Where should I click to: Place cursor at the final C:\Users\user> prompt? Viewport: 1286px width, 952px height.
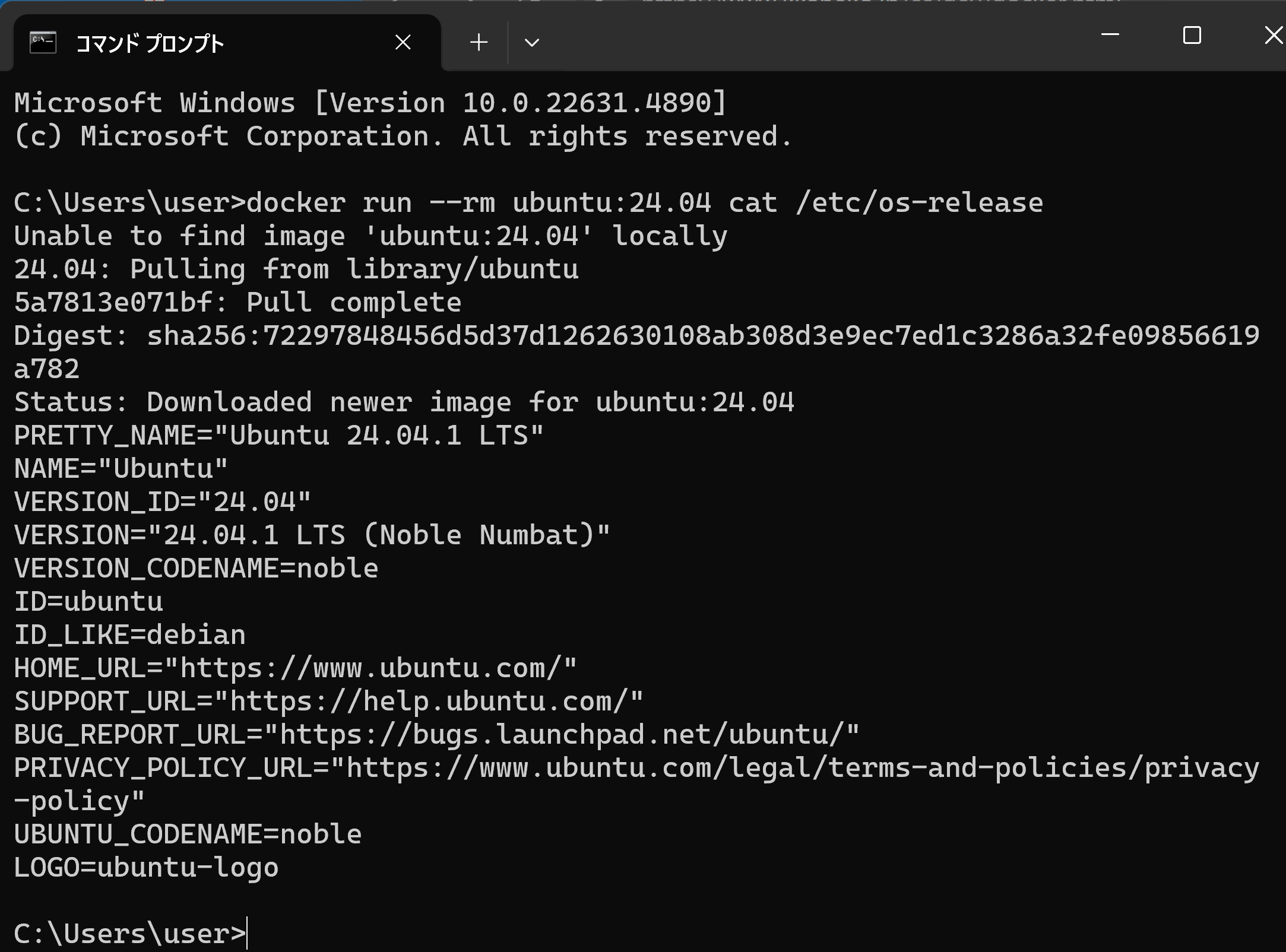click(247, 934)
